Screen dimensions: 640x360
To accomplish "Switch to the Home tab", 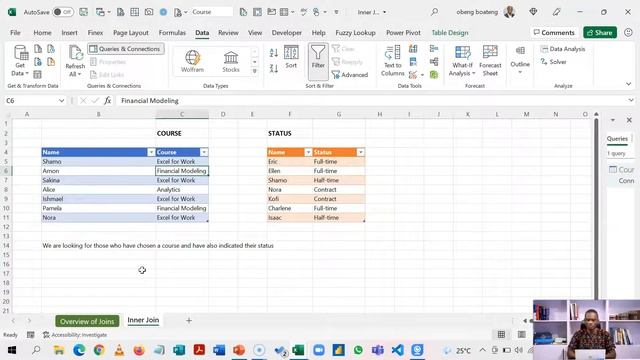I will [42, 33].
